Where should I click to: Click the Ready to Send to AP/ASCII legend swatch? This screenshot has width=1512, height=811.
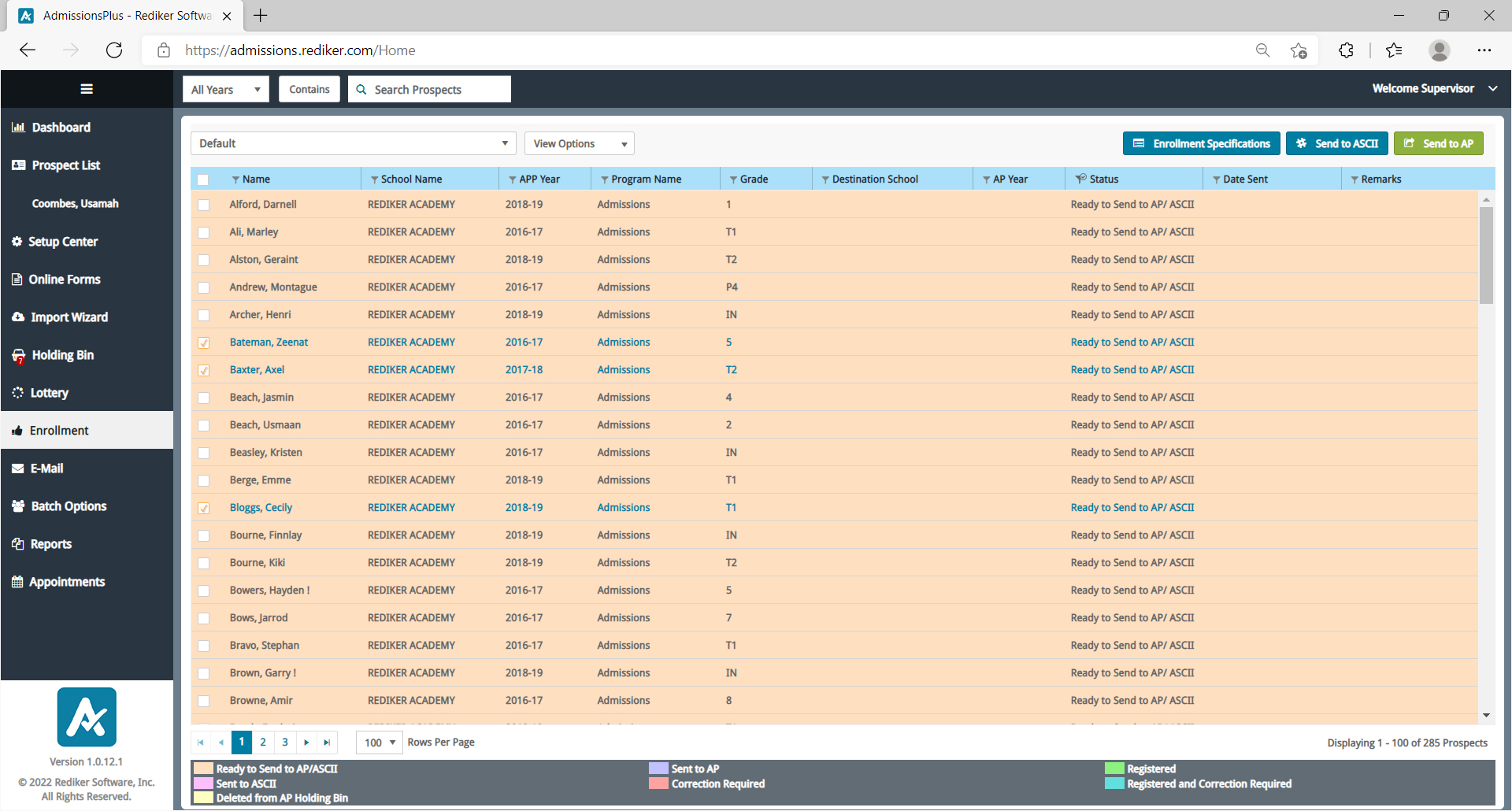pyautogui.click(x=204, y=768)
